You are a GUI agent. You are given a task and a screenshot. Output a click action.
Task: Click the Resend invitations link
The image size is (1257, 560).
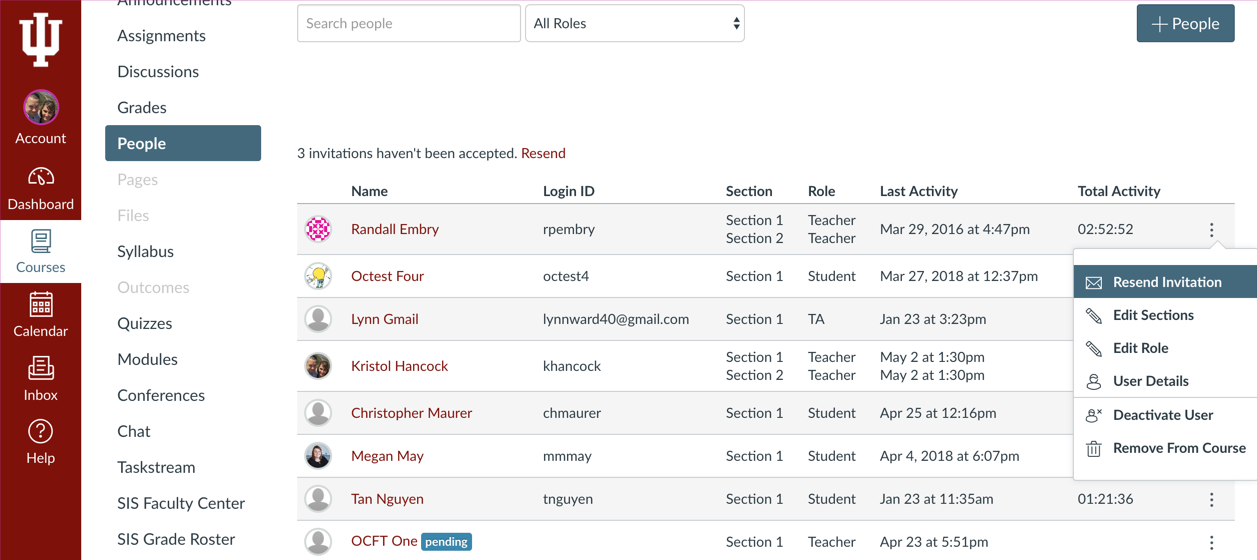(543, 153)
